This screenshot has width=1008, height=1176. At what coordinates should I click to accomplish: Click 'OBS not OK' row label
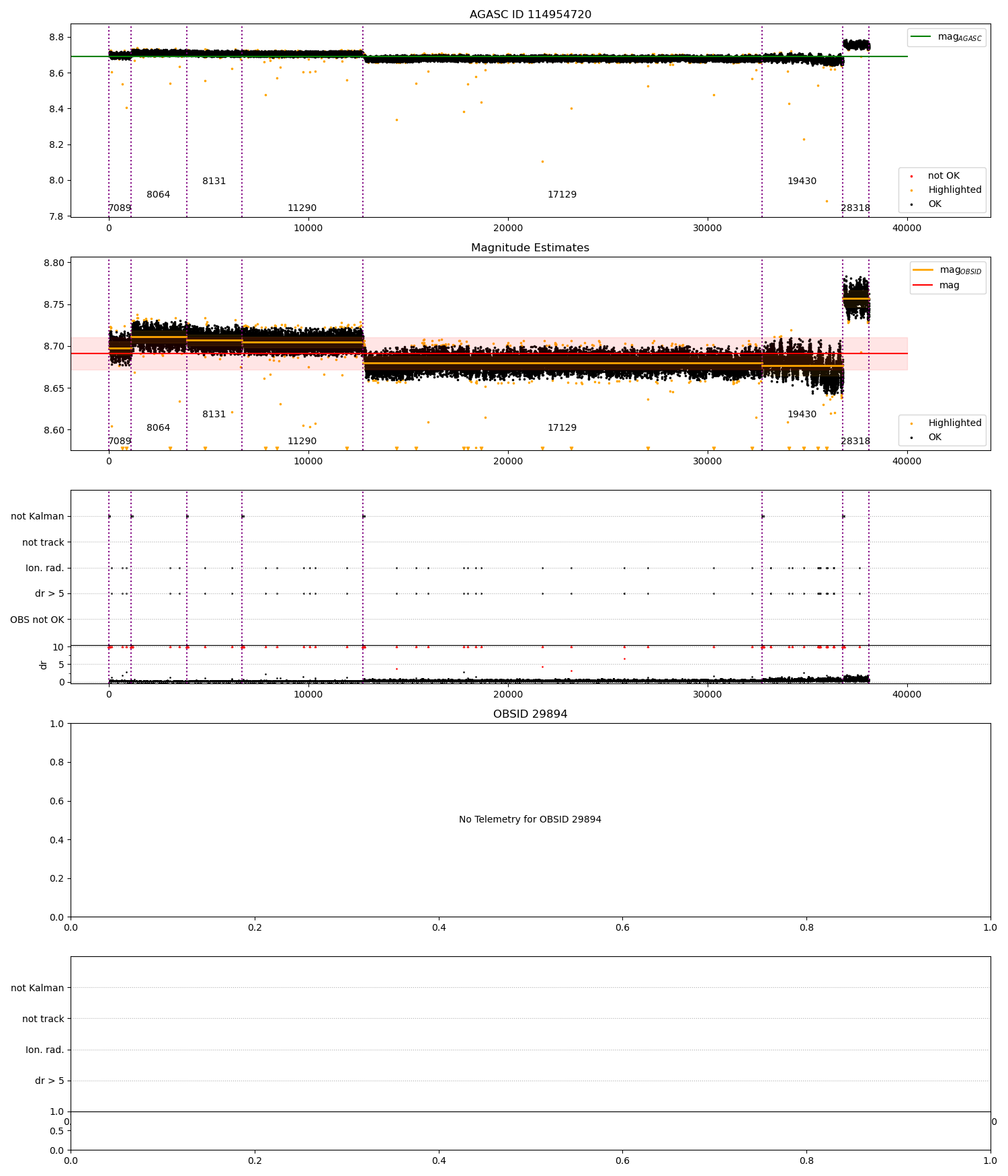click(37, 620)
